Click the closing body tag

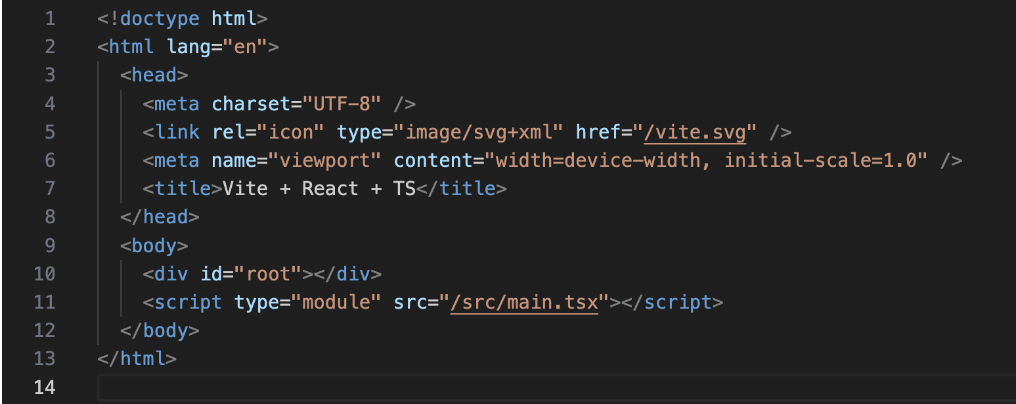159,331
